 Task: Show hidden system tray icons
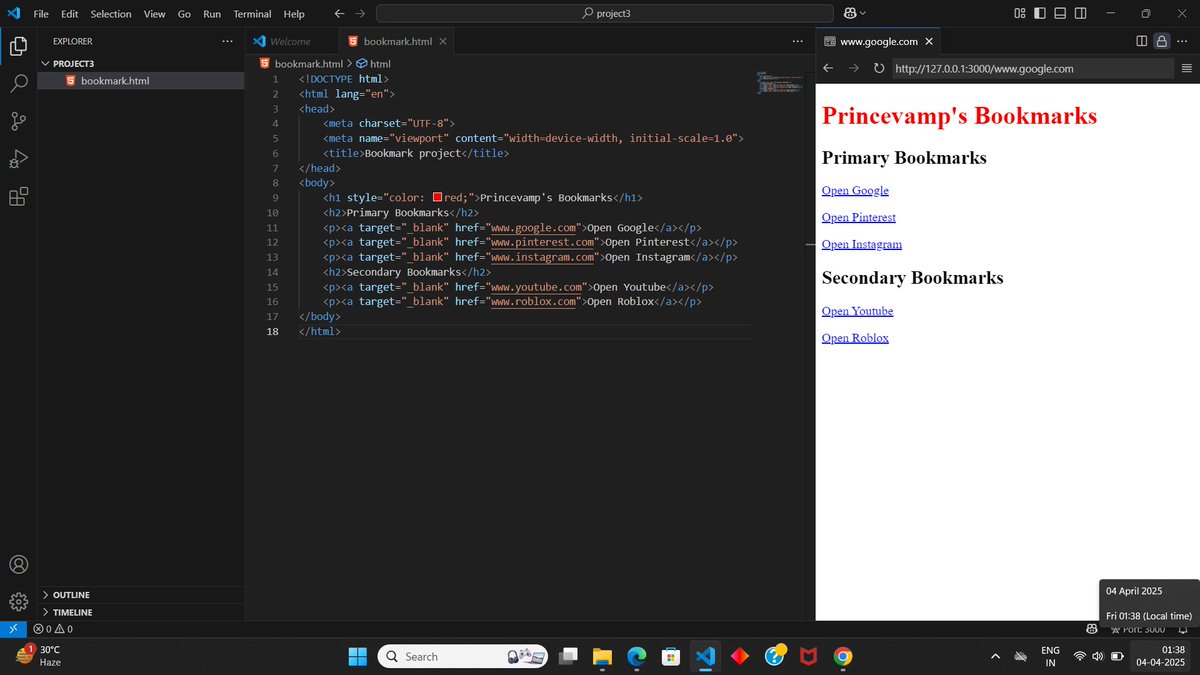click(995, 656)
